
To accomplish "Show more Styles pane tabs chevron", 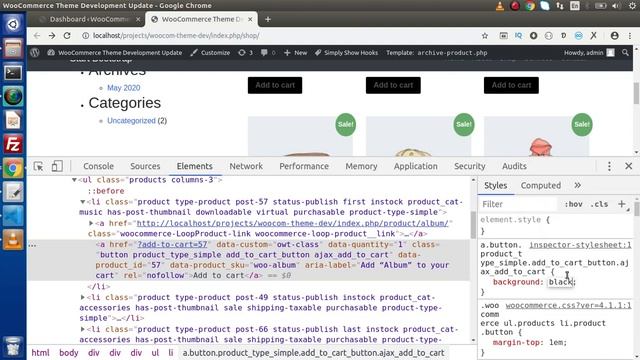I will (x=578, y=185).
